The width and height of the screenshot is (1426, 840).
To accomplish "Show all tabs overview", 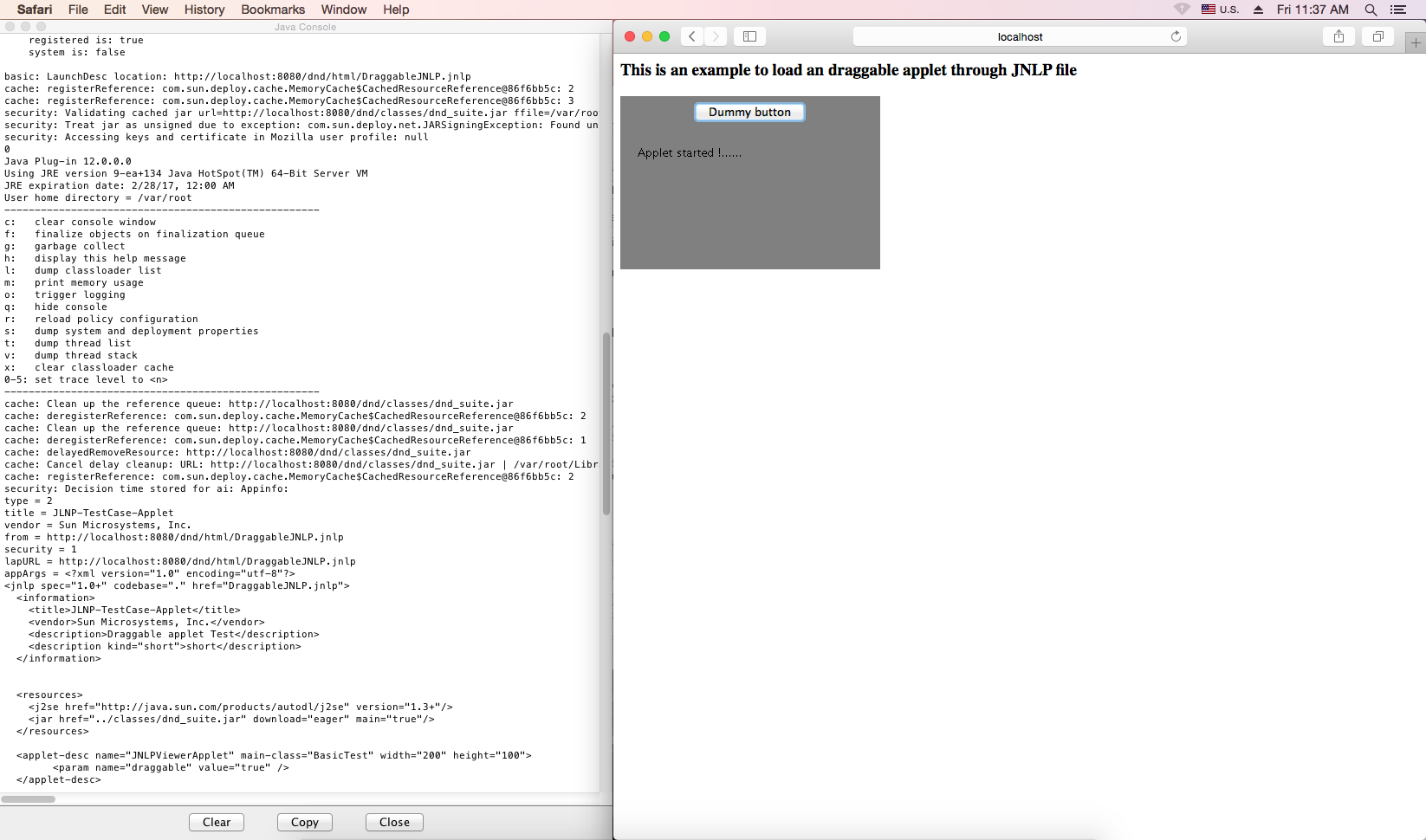I will (x=1377, y=36).
